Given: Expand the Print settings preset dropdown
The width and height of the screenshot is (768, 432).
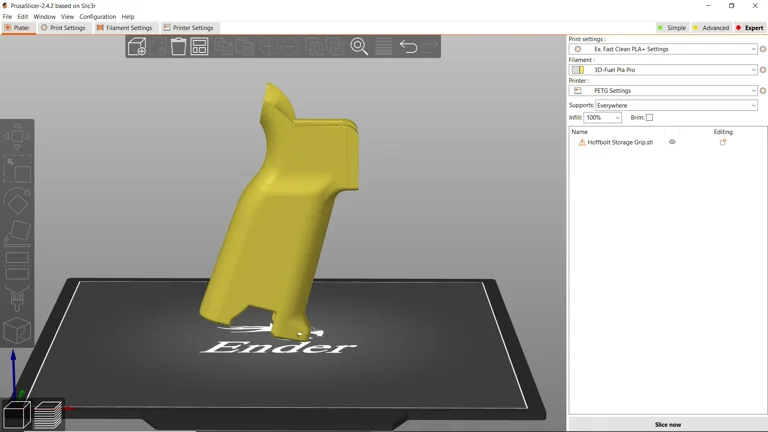Looking at the screenshot, I should 753,49.
